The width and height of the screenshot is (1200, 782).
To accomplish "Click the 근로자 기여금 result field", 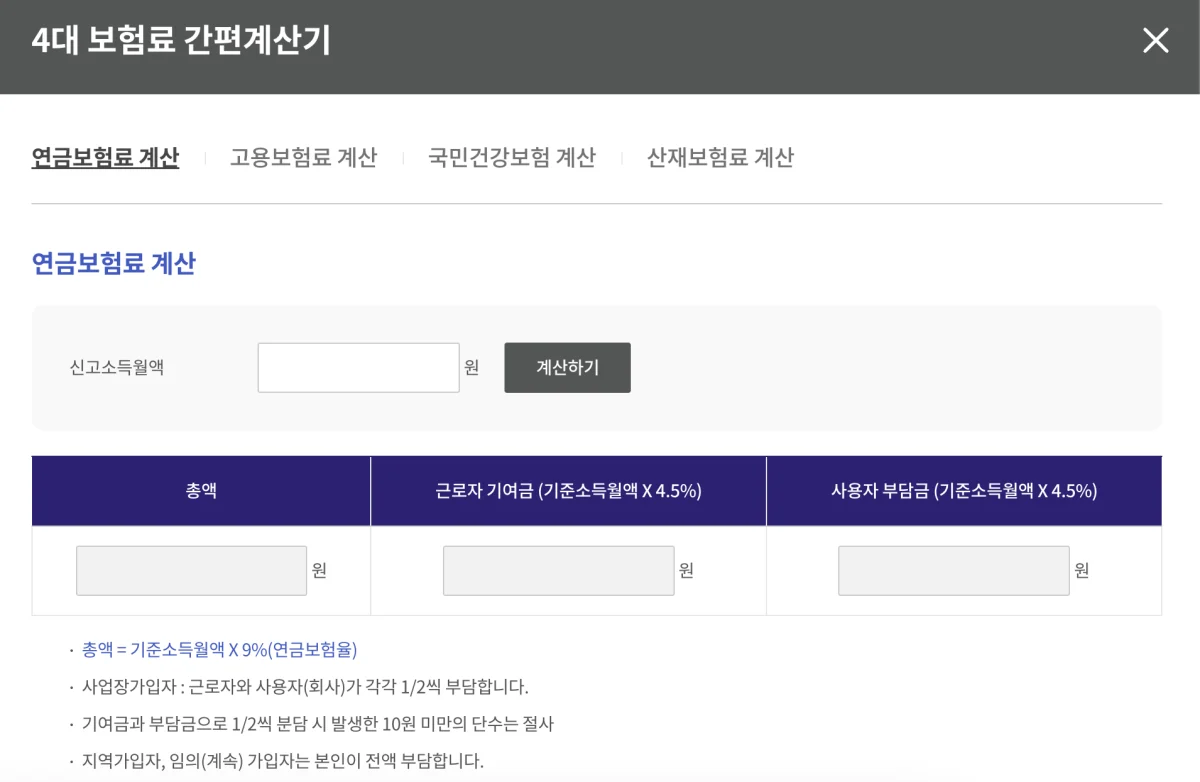I will [x=558, y=570].
